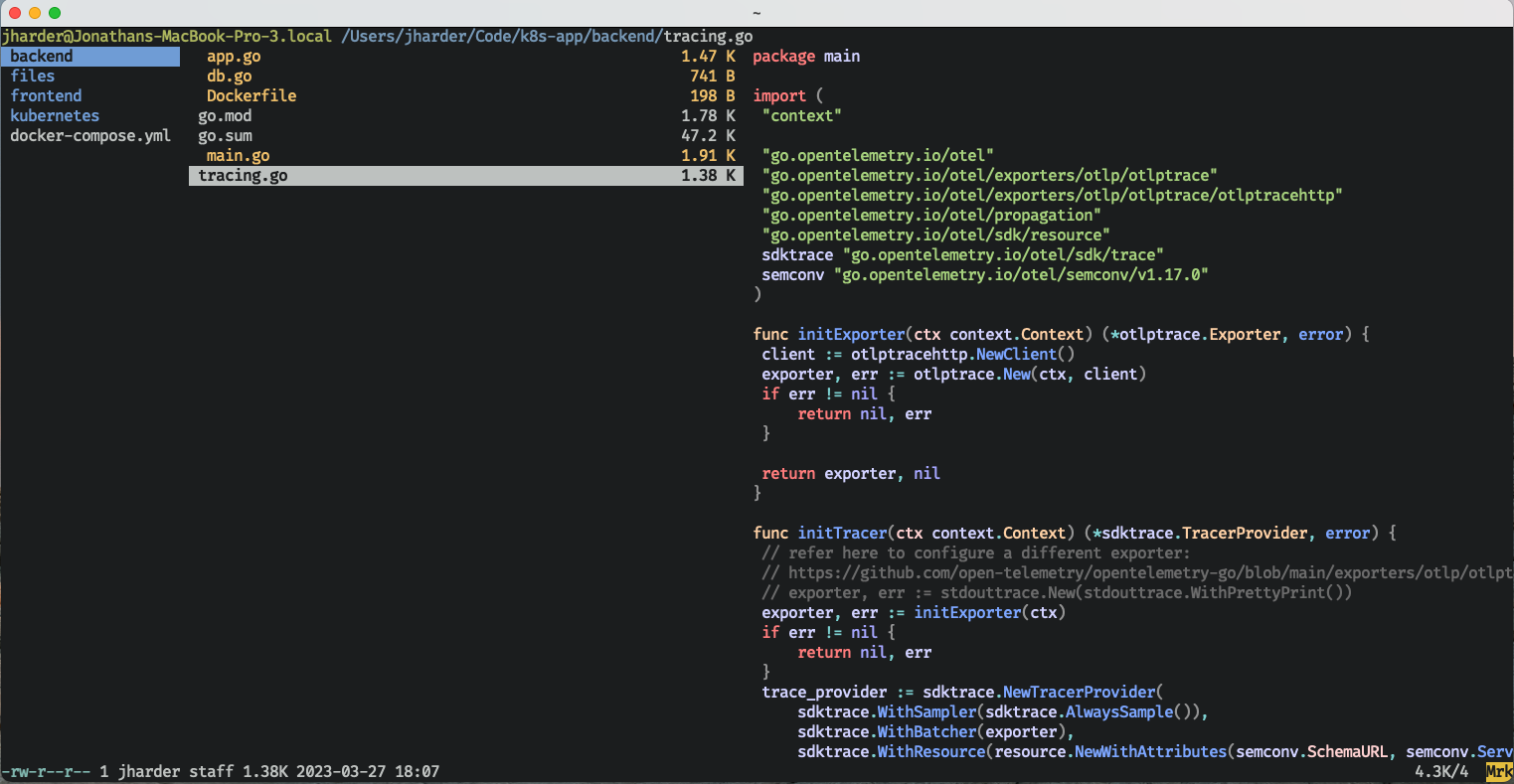This screenshot has width=1514, height=784.
Task: Click the 198 B size of Dockerfile
Action: click(x=713, y=96)
